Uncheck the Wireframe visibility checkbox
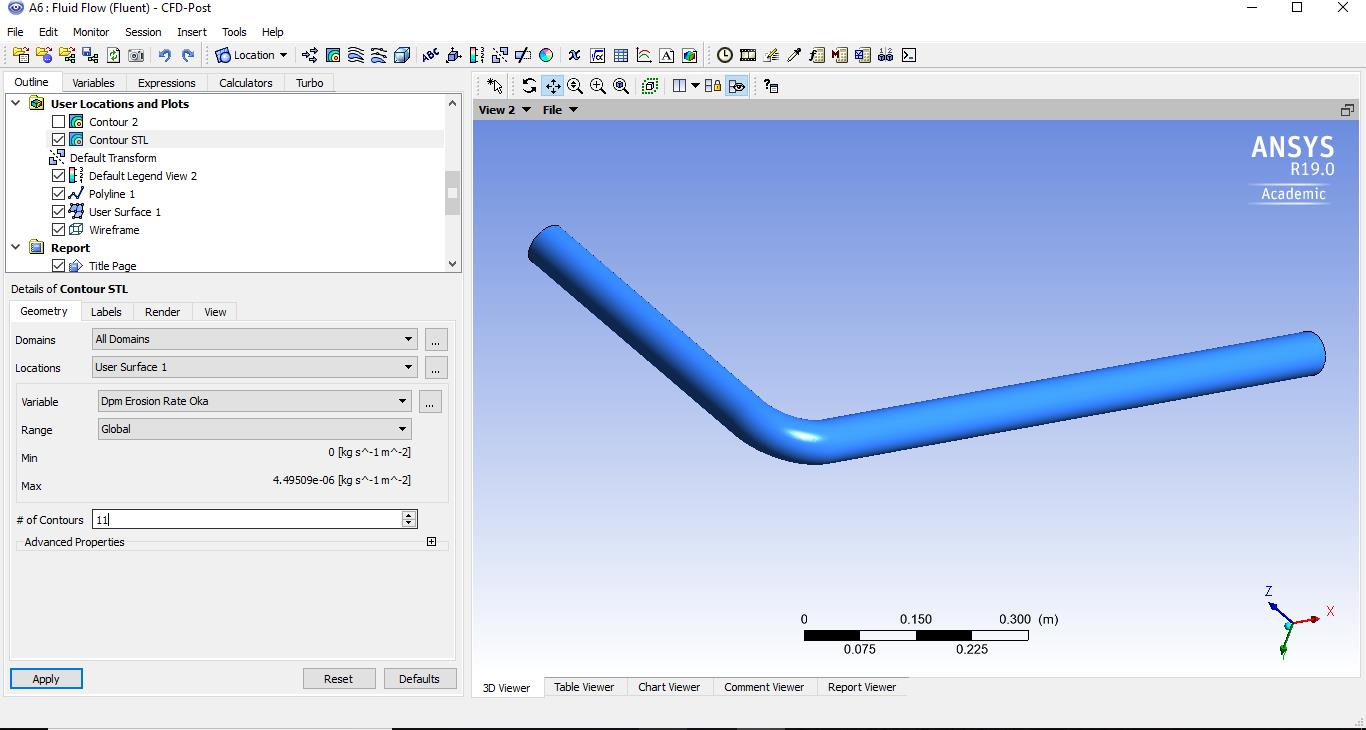 coord(58,230)
